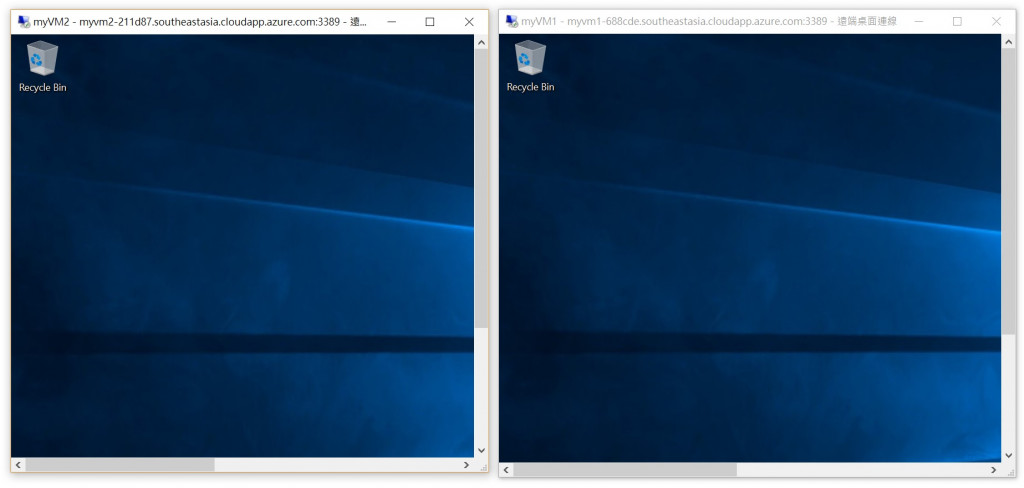
Task: Open myVM1 remote desktop title bar icon
Action: click(511, 22)
